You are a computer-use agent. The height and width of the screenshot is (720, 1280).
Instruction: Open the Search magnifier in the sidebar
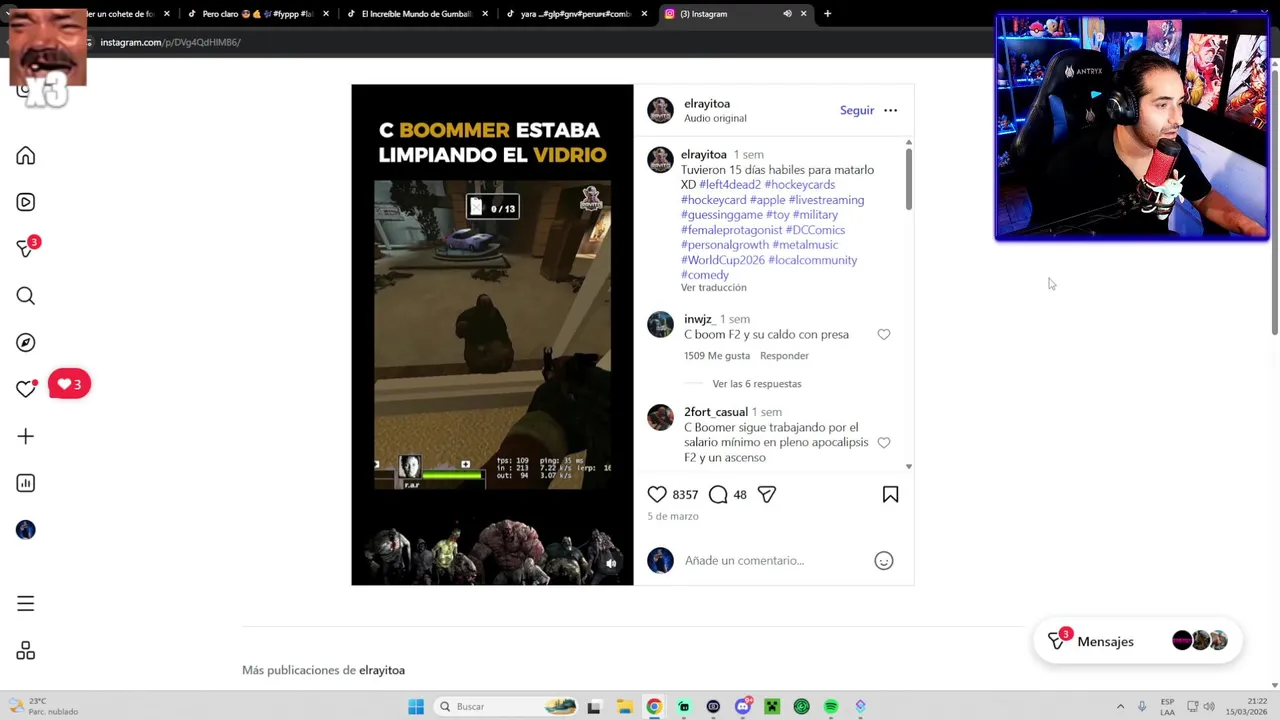pos(26,296)
